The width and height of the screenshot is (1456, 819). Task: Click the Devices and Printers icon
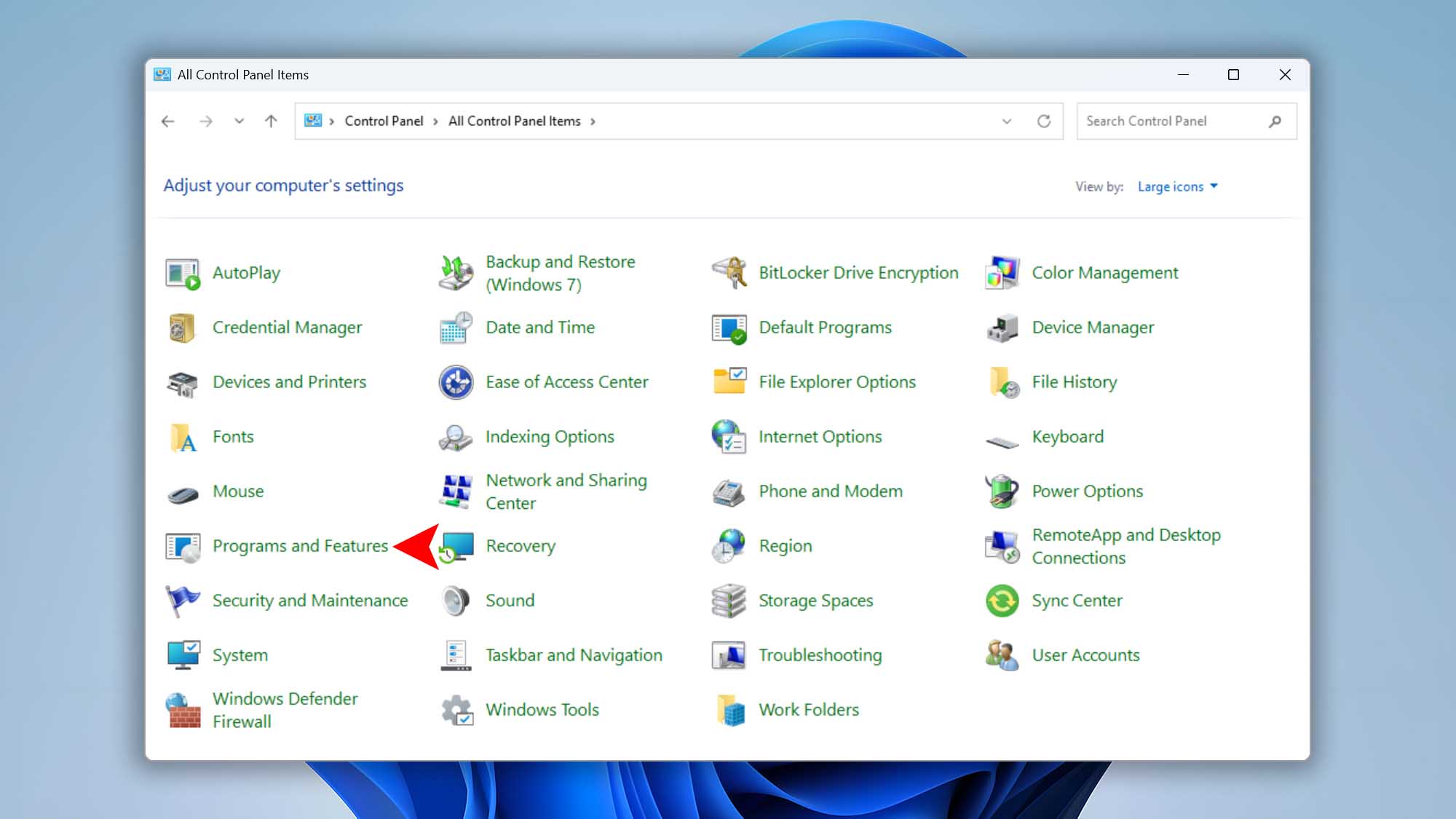click(183, 383)
